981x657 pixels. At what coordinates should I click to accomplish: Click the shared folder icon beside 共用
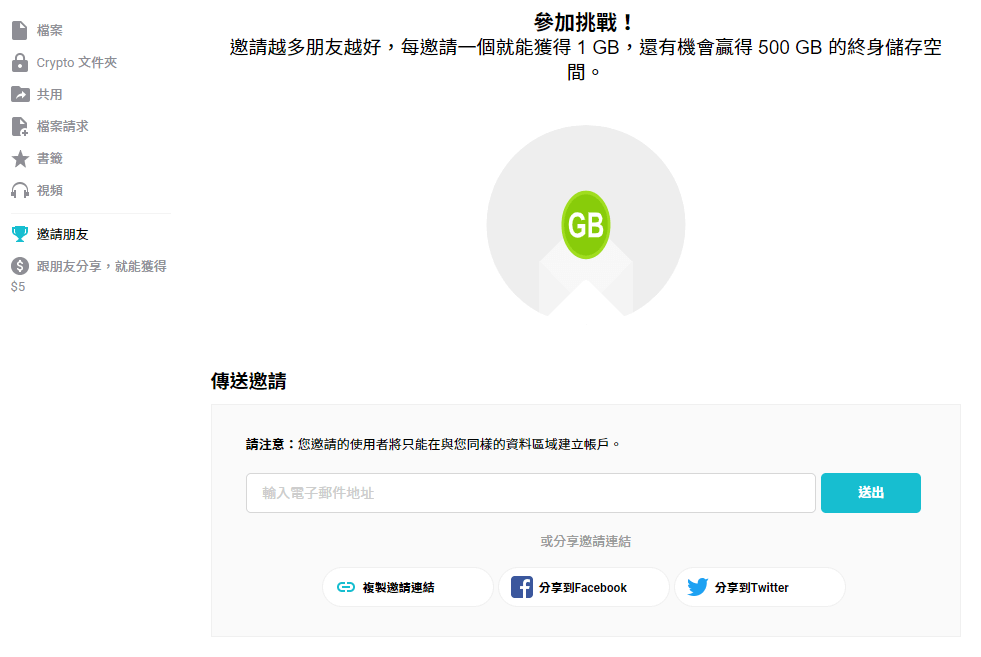pyautogui.click(x=20, y=94)
